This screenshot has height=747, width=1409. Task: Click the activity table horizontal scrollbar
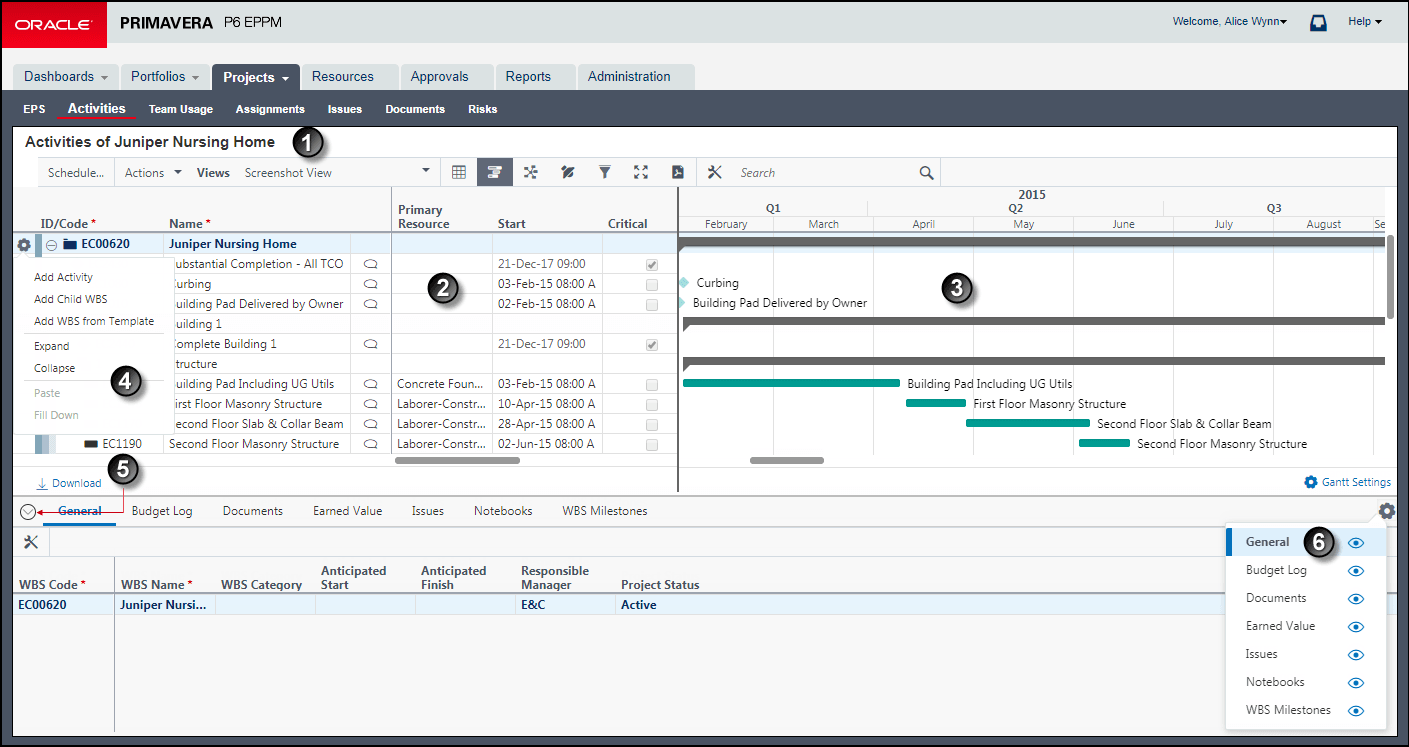pos(458,461)
